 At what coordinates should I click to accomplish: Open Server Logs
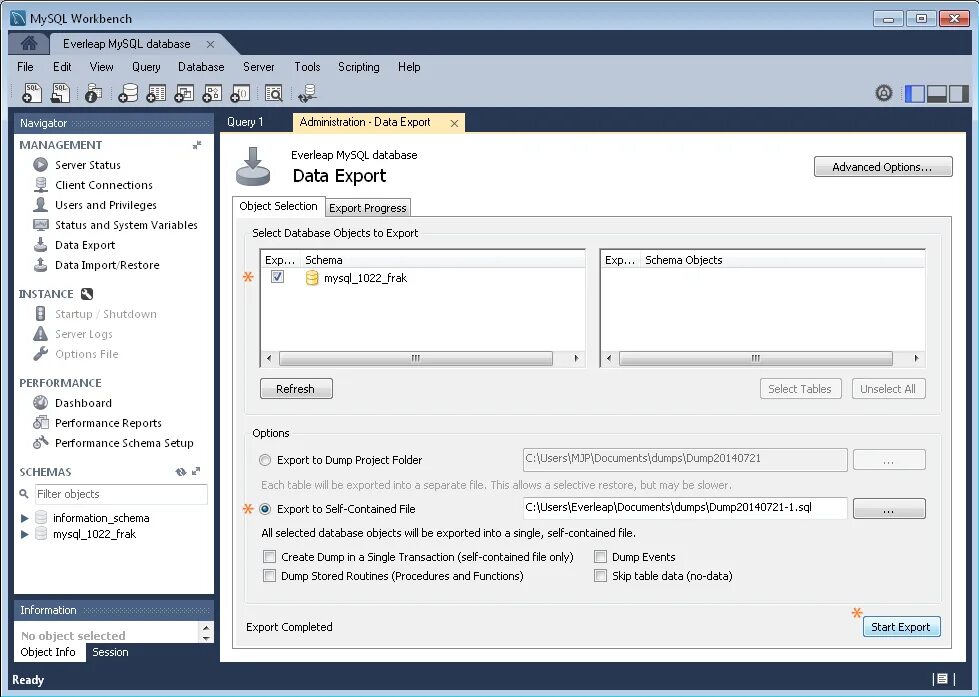click(84, 334)
